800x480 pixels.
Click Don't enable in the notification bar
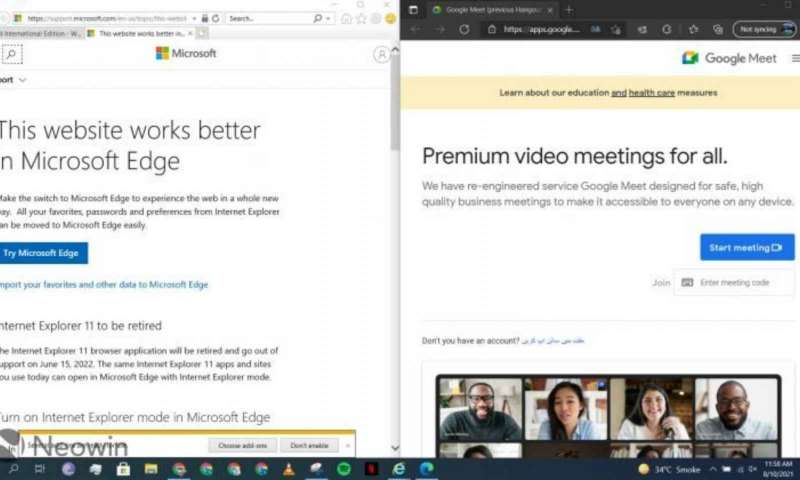click(309, 445)
